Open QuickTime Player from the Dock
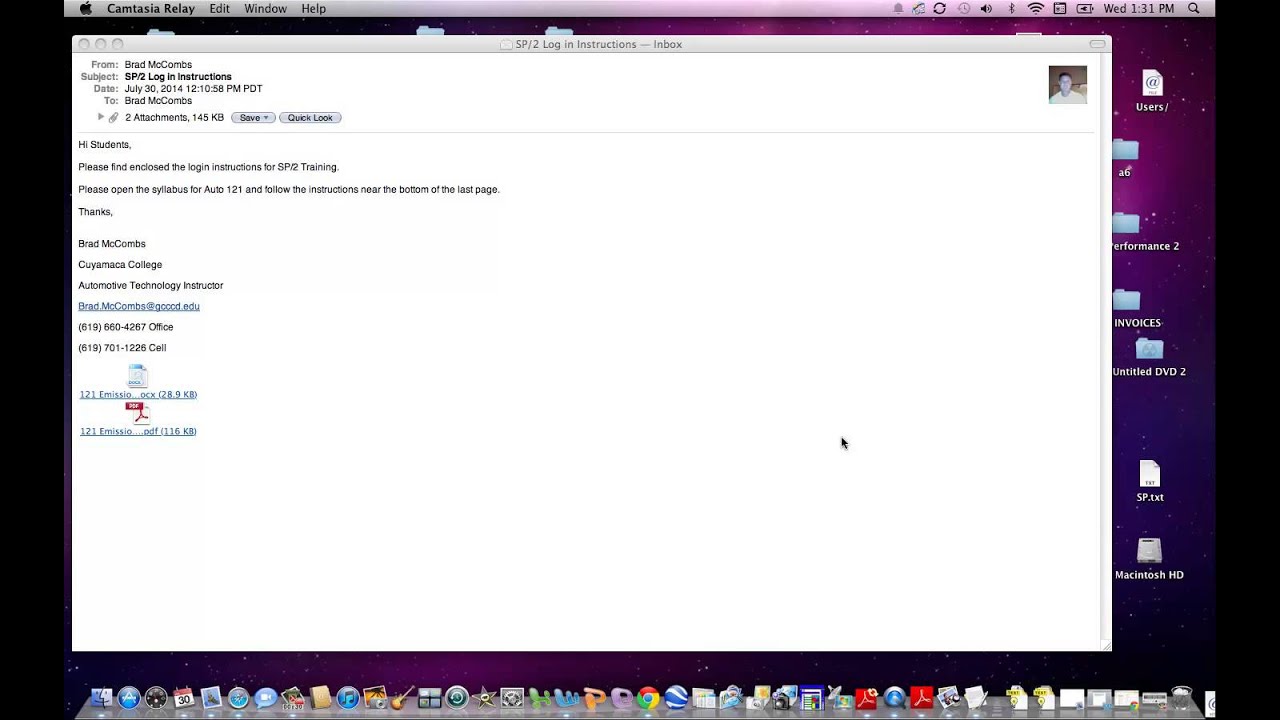 (x=895, y=698)
